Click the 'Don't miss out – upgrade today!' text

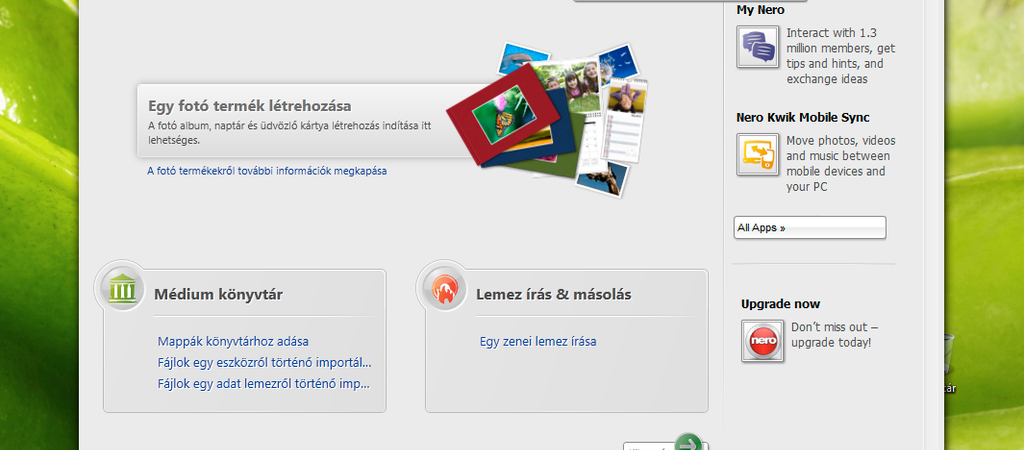(x=835, y=334)
